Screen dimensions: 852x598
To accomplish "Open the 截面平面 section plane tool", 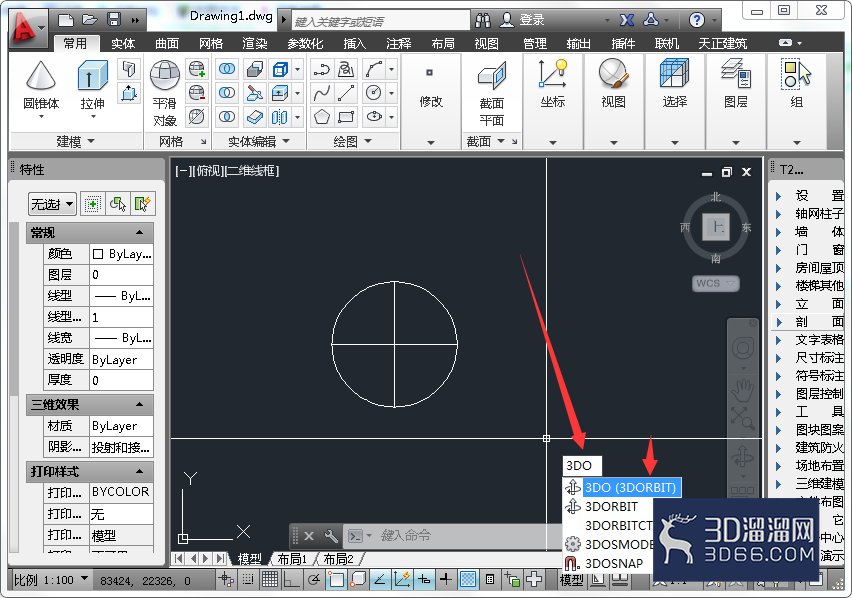I will click(x=492, y=76).
